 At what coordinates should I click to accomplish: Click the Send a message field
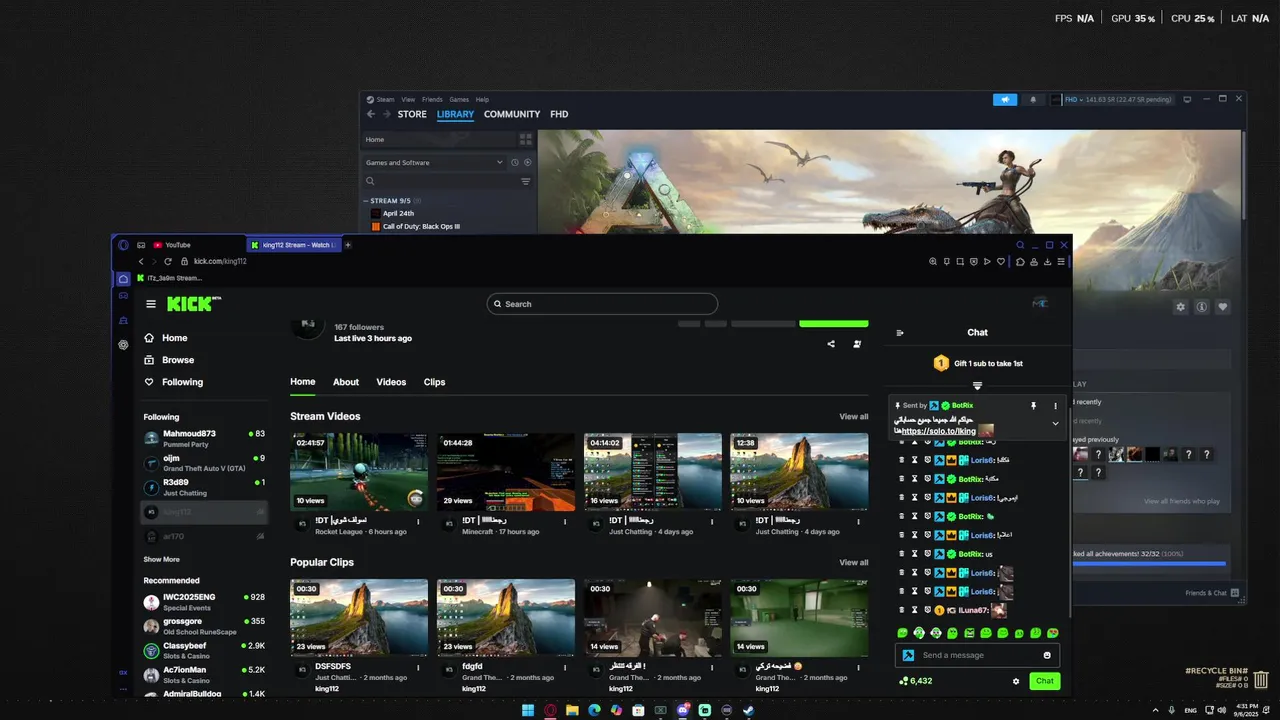(978, 655)
